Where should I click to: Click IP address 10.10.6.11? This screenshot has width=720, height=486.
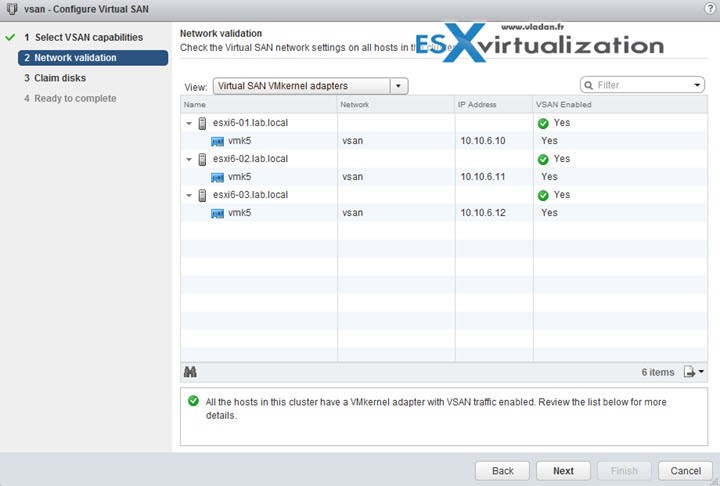click(x=483, y=177)
